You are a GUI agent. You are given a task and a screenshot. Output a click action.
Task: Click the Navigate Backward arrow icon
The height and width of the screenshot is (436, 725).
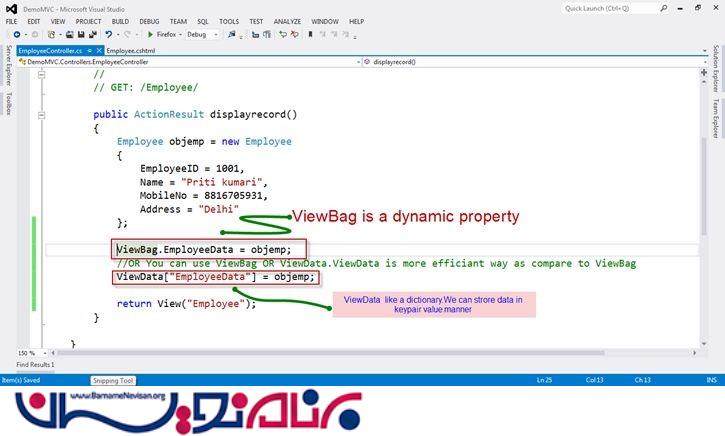(18, 34)
